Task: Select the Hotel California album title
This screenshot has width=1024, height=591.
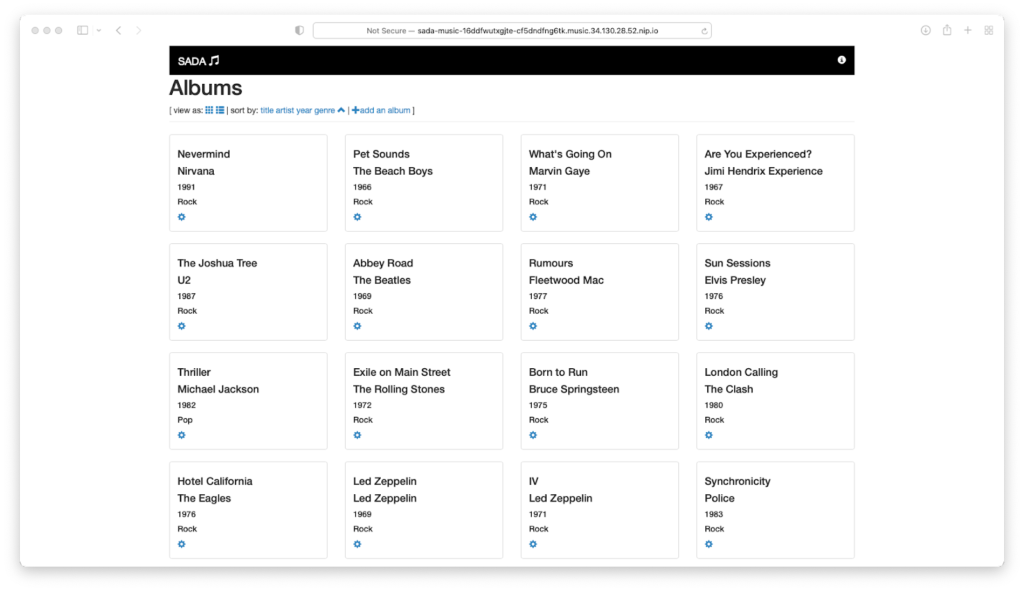Action: point(215,481)
